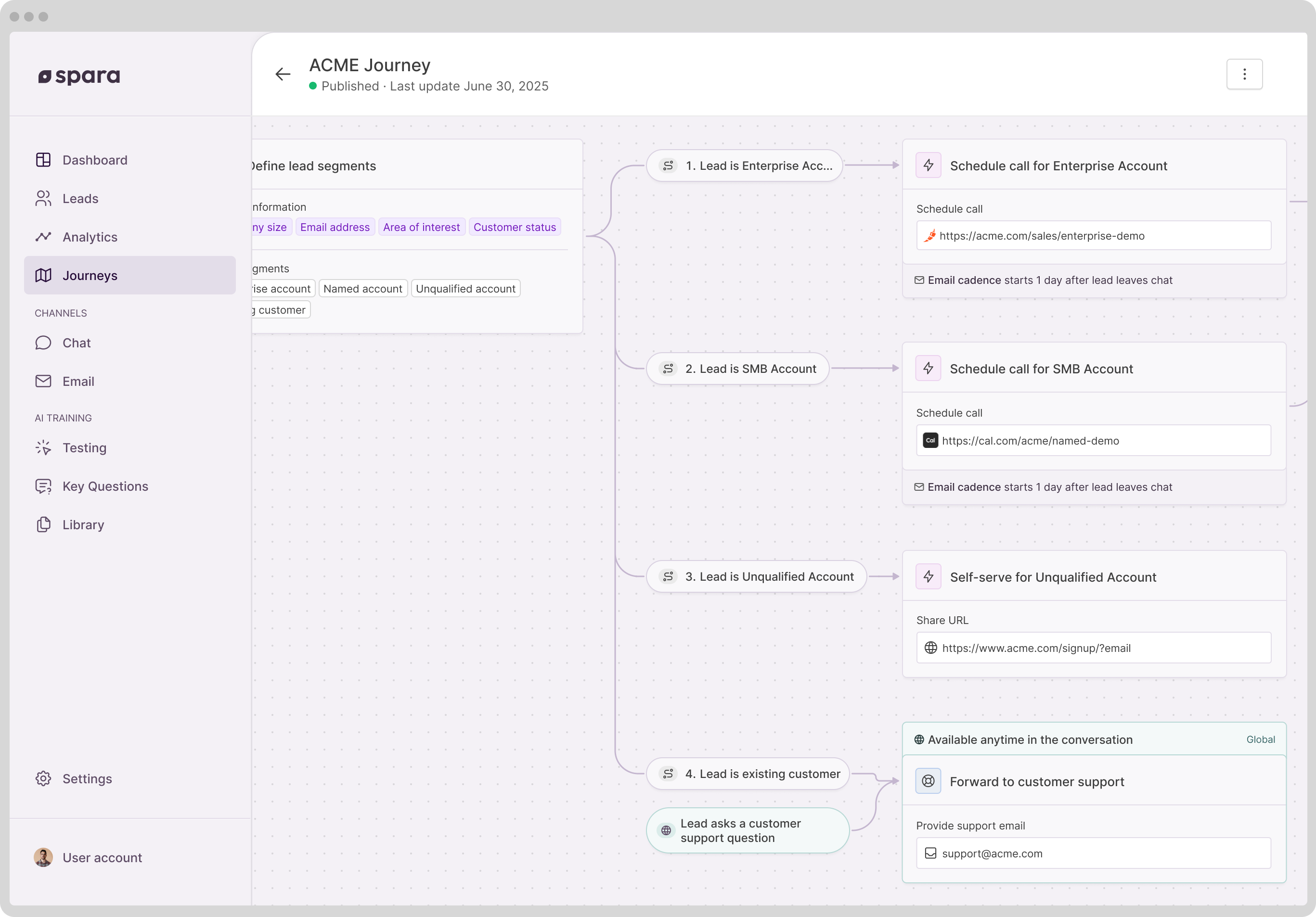Select the '2. Lead is SMB Account' condition node

737,368
